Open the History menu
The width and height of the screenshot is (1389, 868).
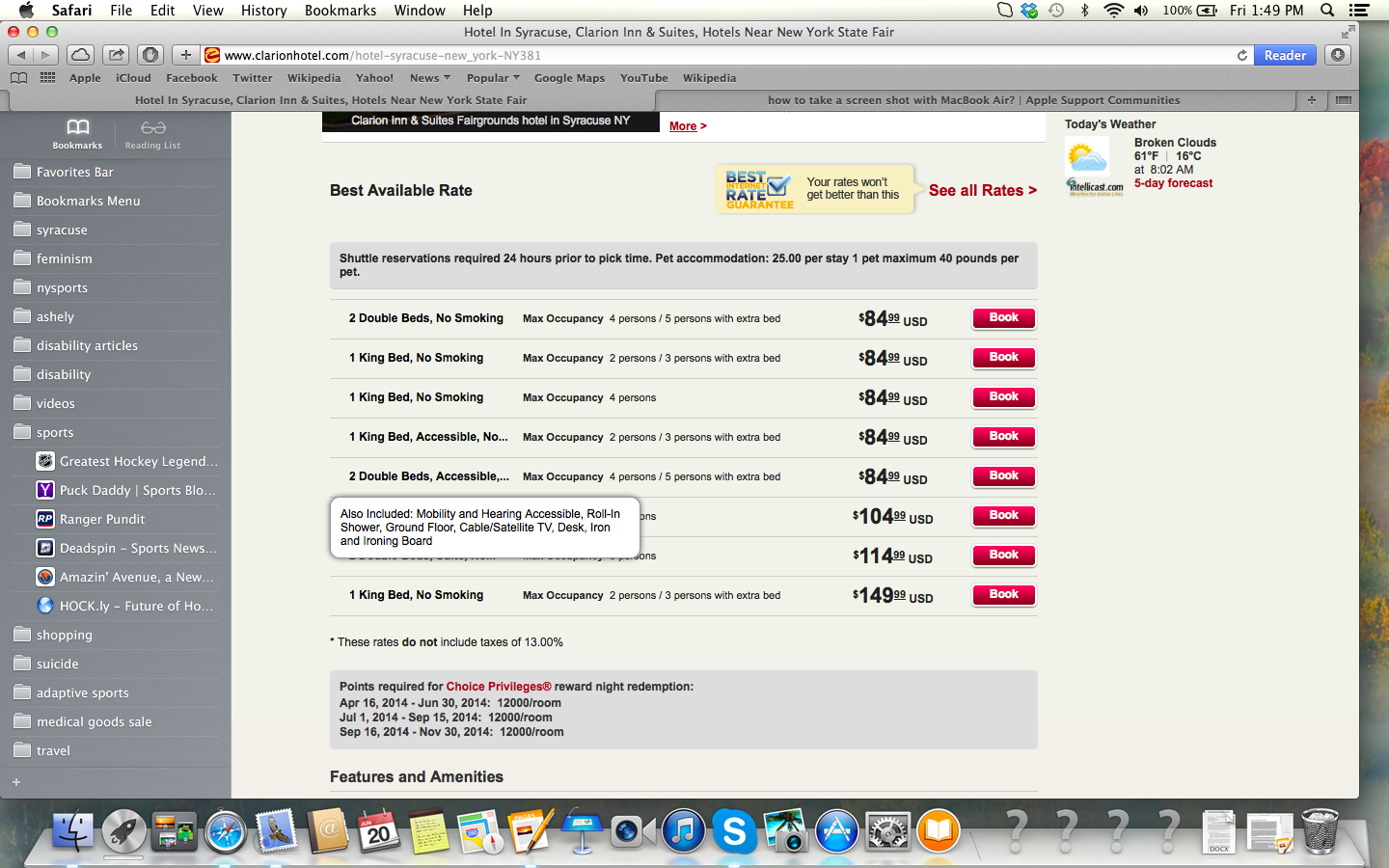click(263, 11)
